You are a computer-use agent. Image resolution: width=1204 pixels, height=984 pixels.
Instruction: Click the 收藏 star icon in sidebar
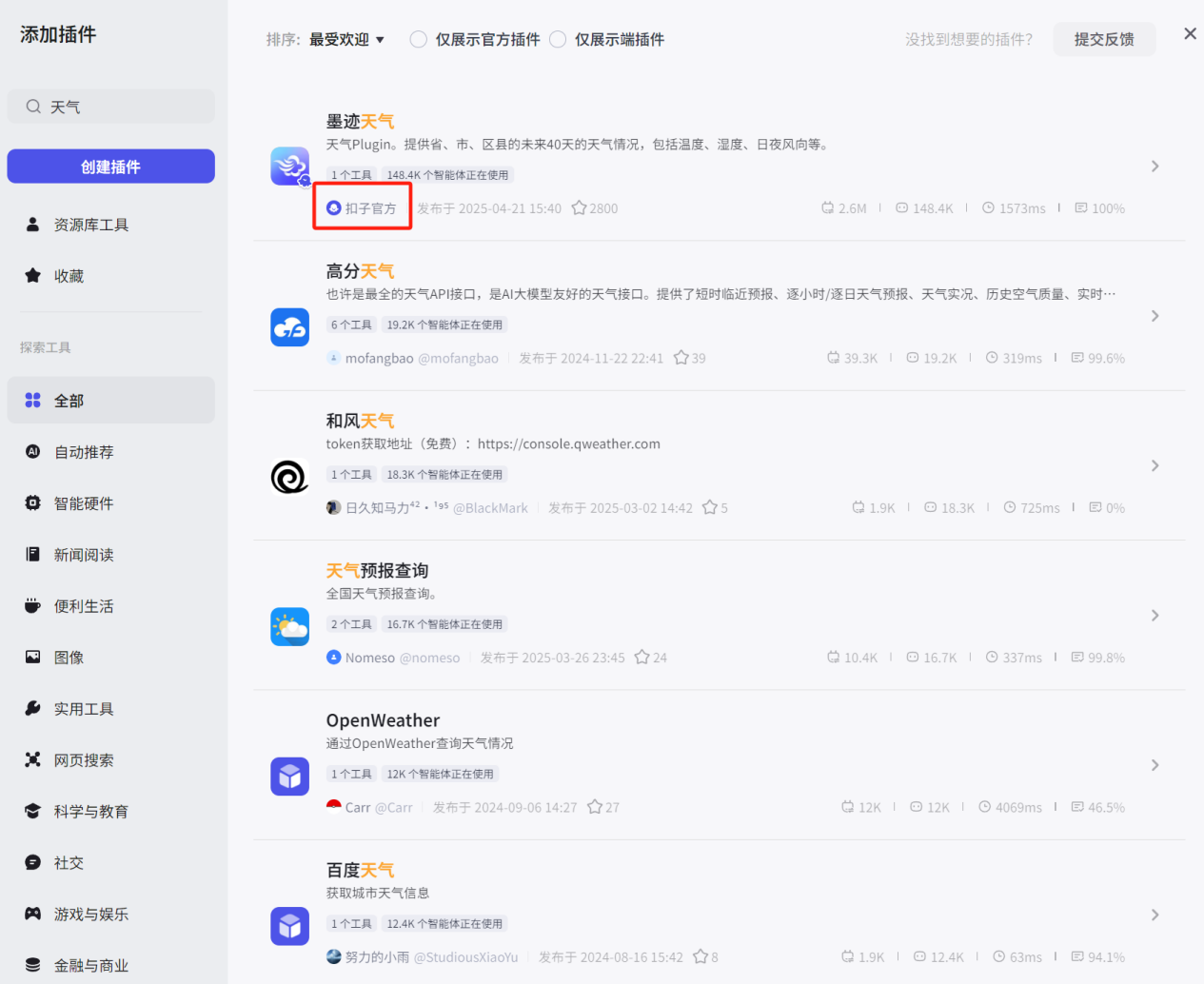[34, 276]
